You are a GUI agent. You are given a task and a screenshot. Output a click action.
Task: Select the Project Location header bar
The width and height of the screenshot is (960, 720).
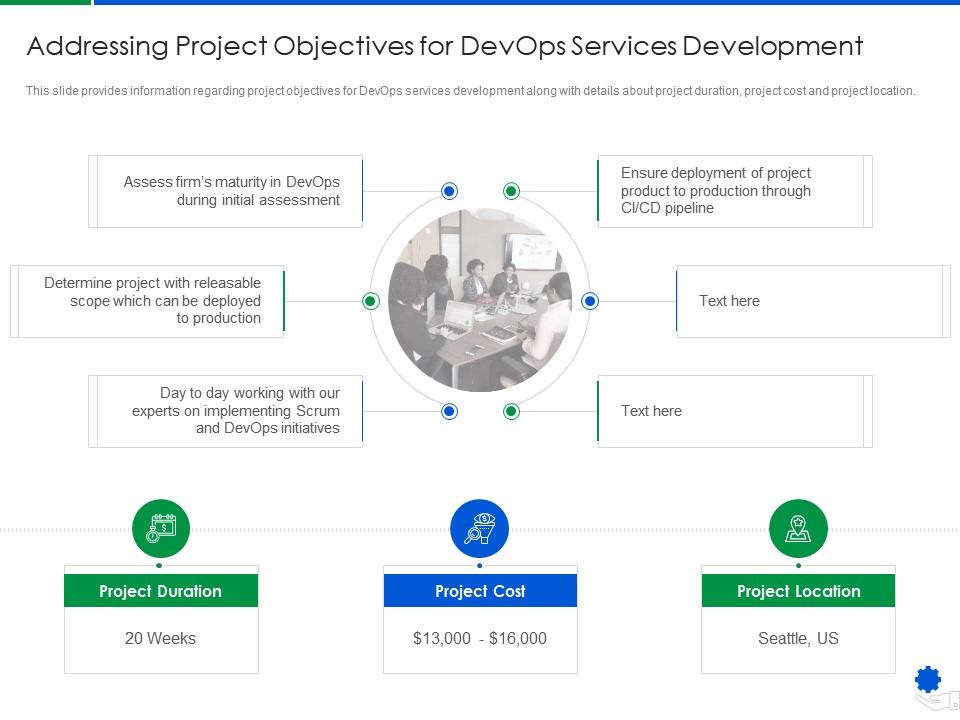point(798,591)
